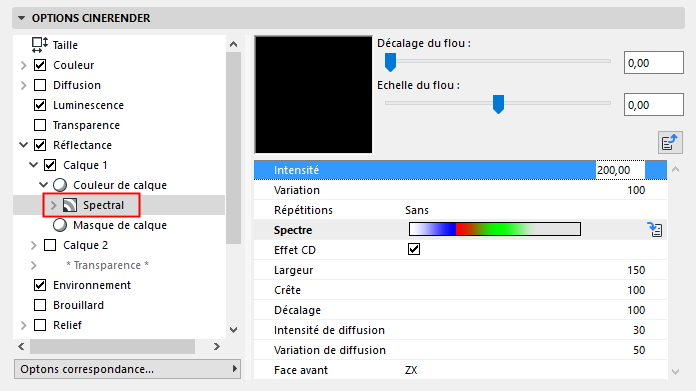Select the Masque de calque row
This screenshot has height=391, width=696.
[x=119, y=225]
